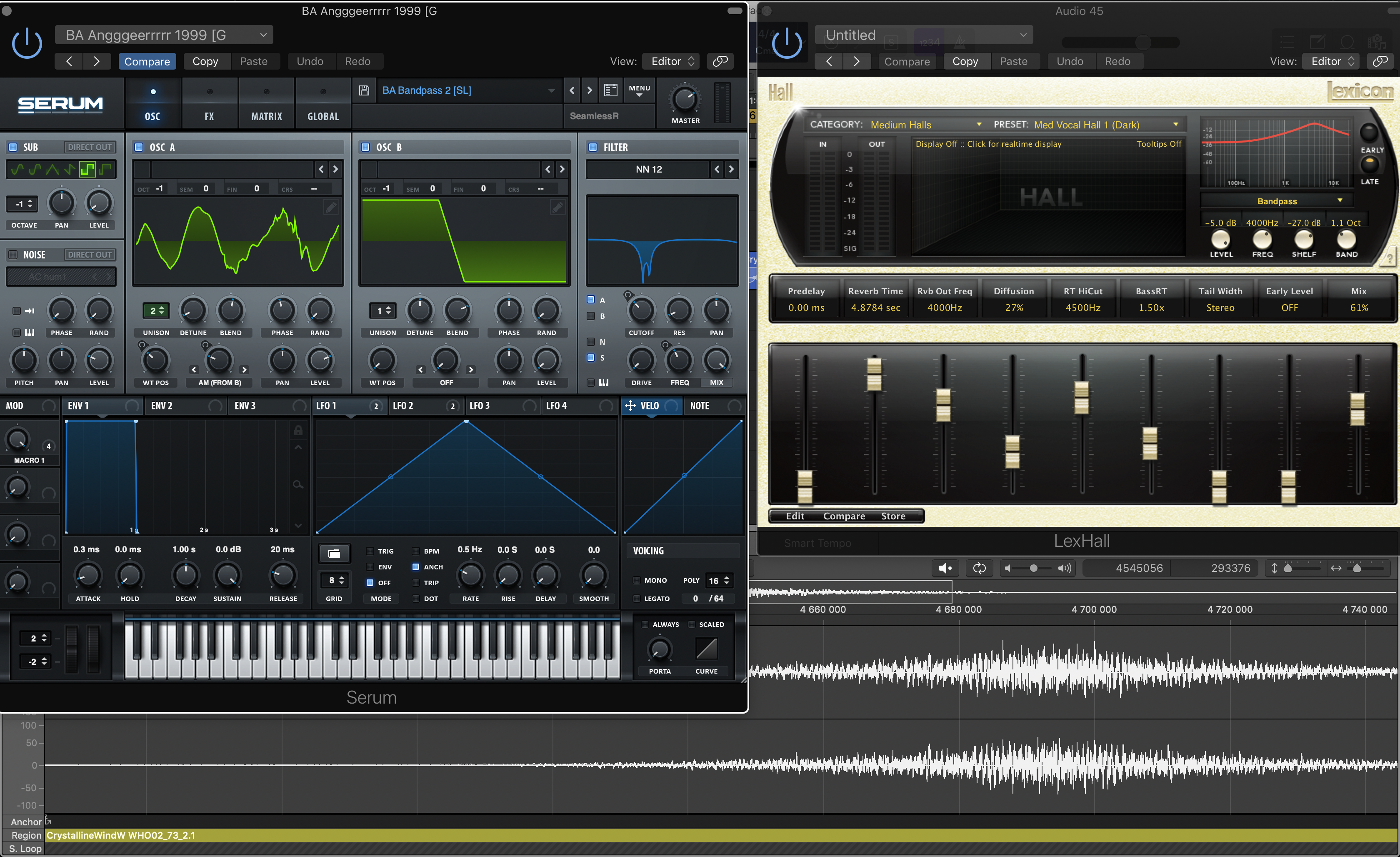
Task: Click the Serum plugin power button
Action: 27,44
